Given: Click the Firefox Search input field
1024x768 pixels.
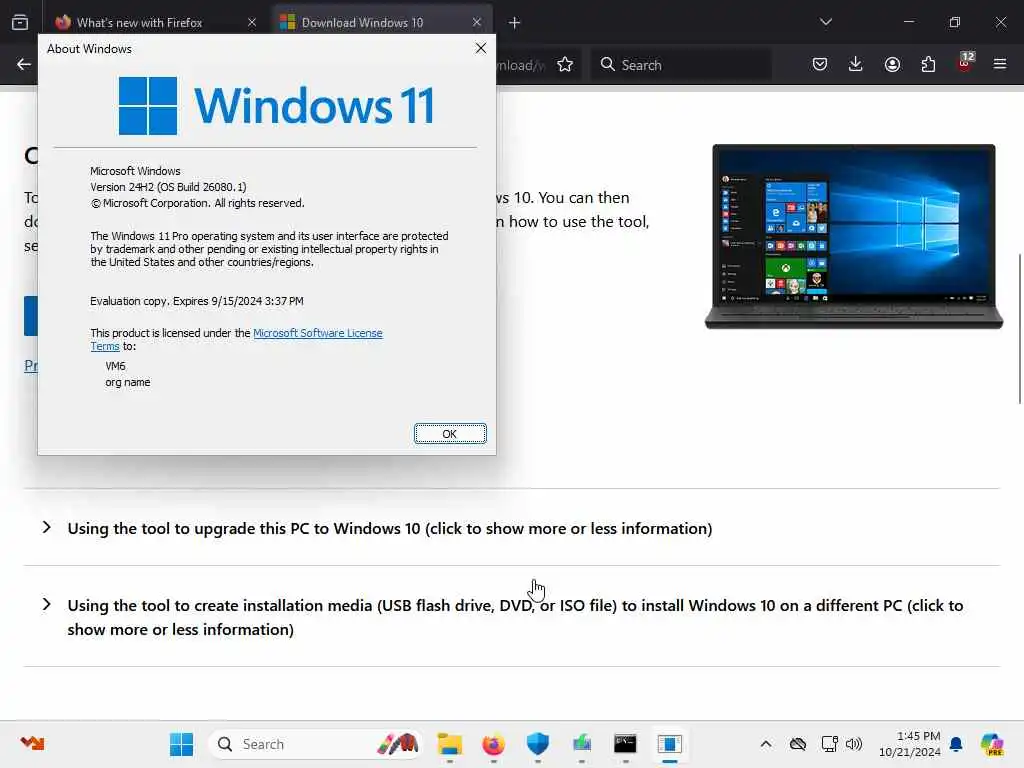Looking at the screenshot, I should [681, 65].
